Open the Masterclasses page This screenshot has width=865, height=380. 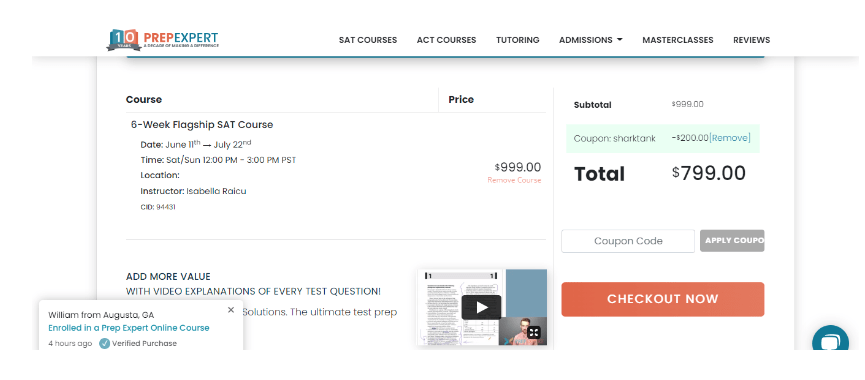[677, 40]
